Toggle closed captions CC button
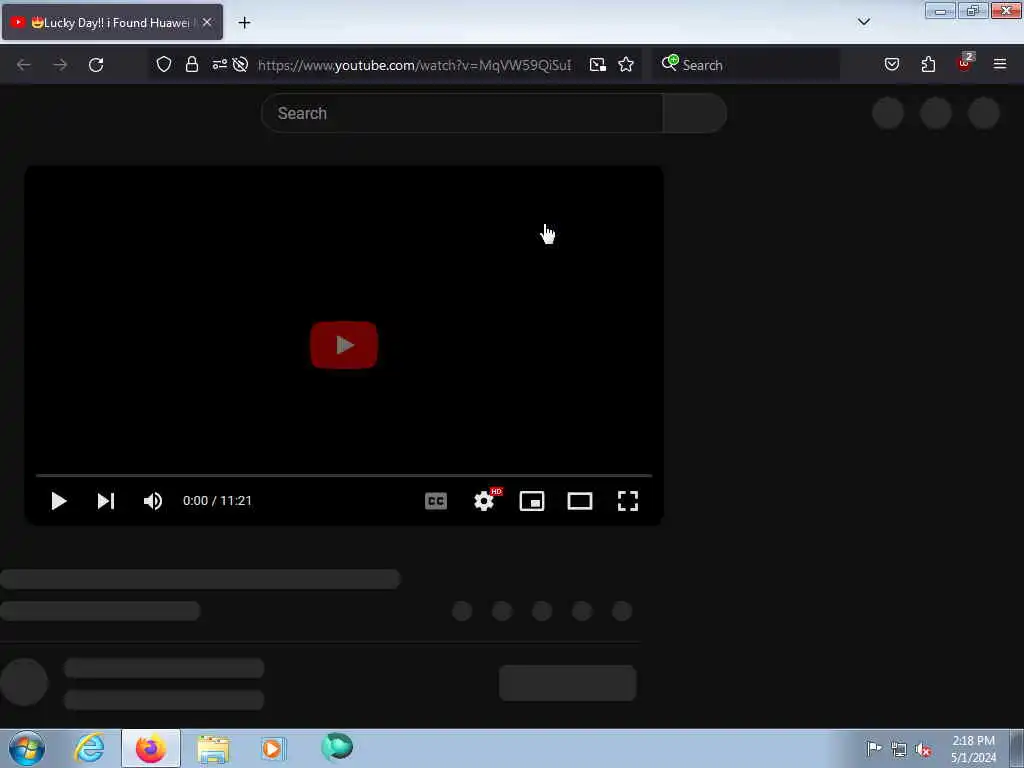The image size is (1024, 768). point(436,501)
